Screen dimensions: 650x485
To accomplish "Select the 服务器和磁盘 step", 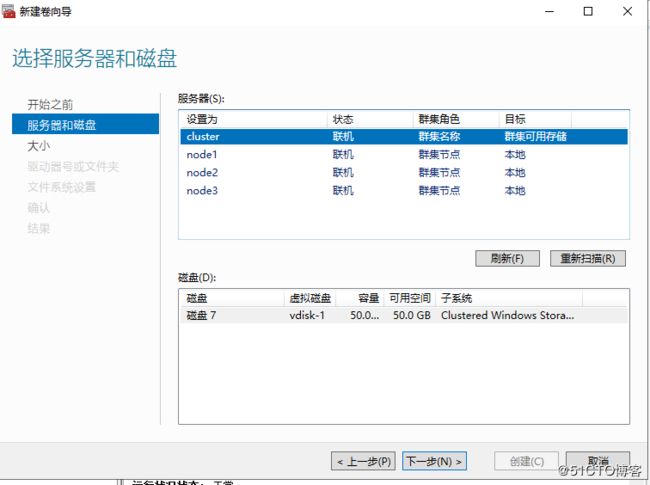I will (x=85, y=125).
